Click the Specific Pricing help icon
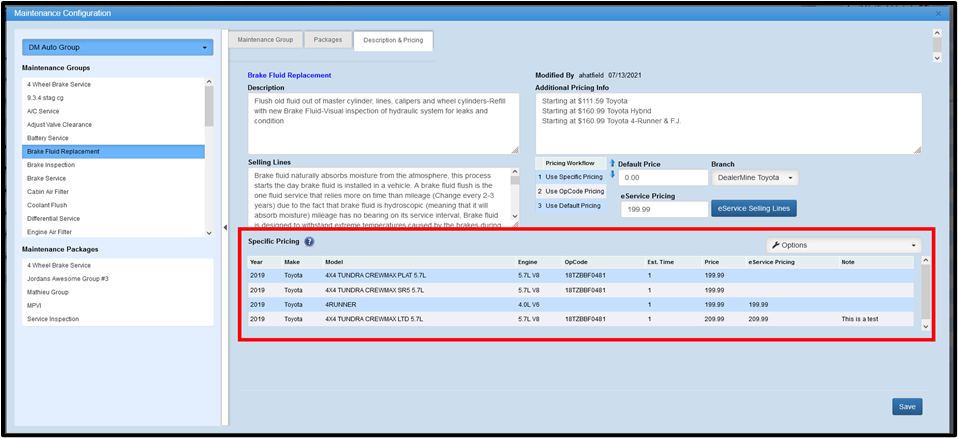 (x=309, y=242)
